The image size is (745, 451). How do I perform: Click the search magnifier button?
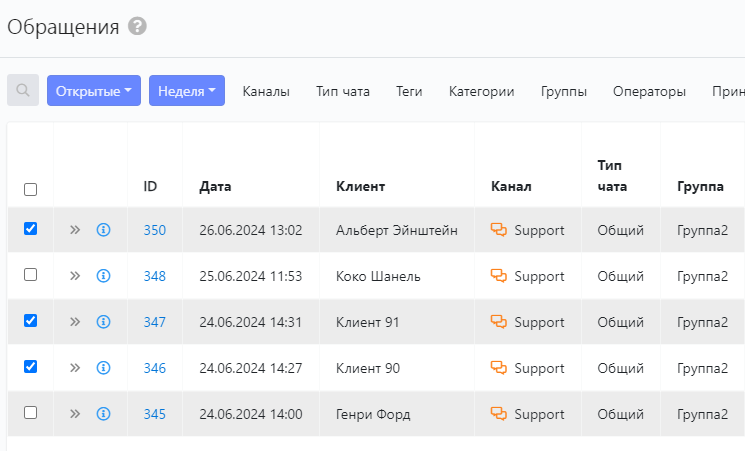click(x=23, y=90)
